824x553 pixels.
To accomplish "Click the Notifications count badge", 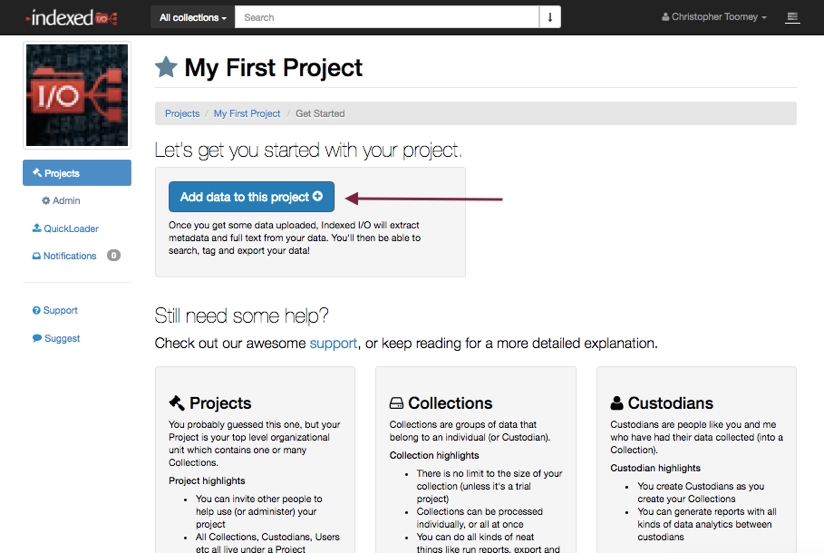I will tap(114, 255).
